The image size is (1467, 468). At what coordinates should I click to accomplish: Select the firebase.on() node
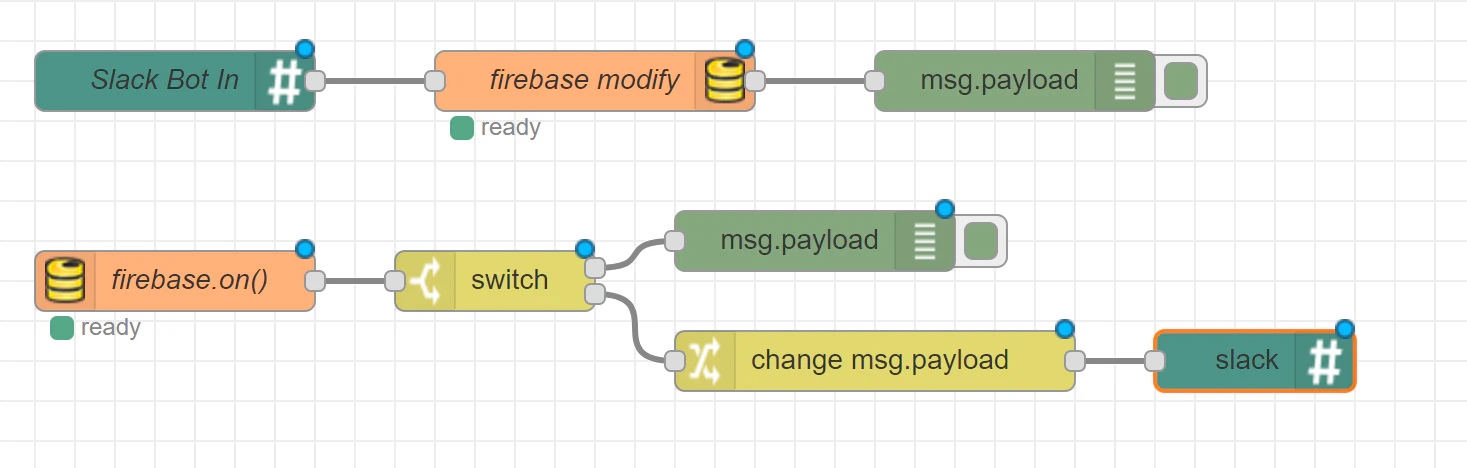pyautogui.click(x=175, y=281)
